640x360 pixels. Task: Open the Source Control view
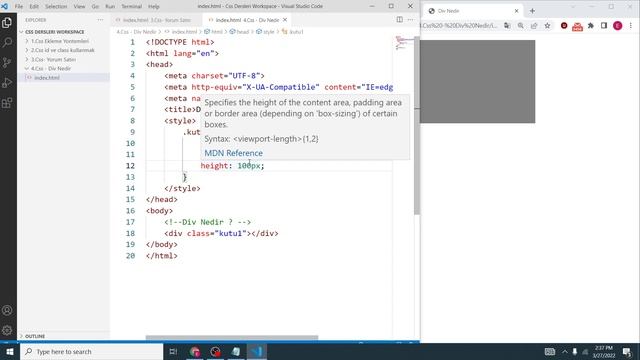click(7, 62)
